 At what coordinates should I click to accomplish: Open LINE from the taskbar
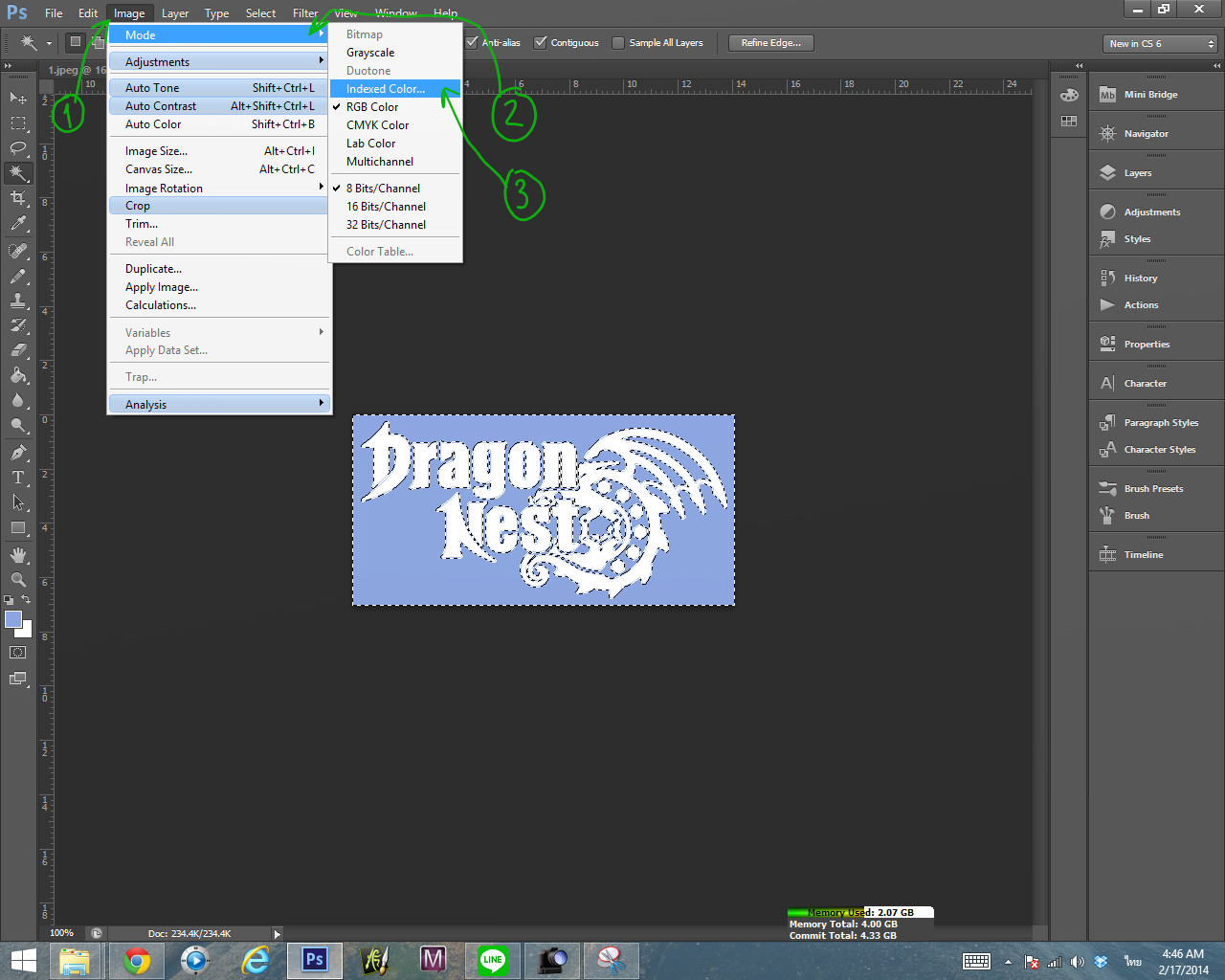coord(493,960)
